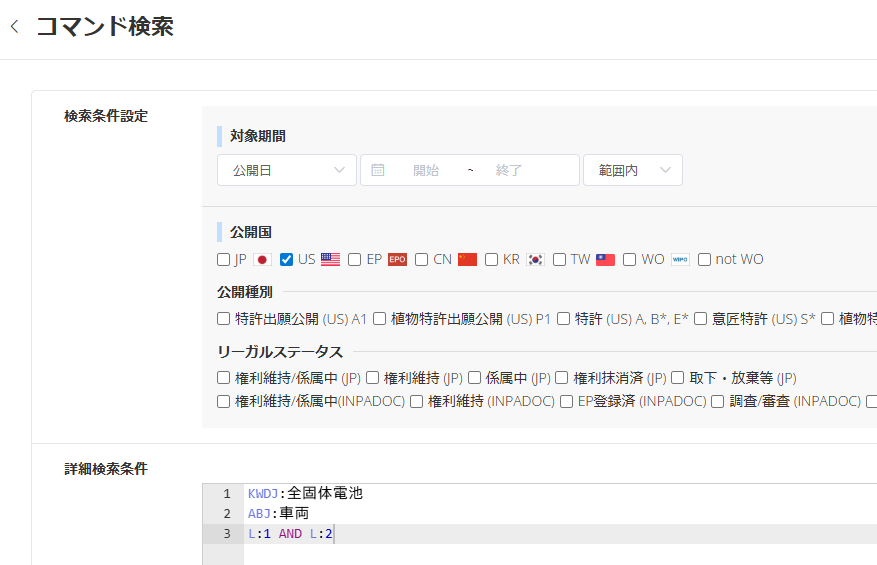The width and height of the screenshot is (877, 565).
Task: Open the 範囲内 range dropdown
Action: tap(632, 170)
